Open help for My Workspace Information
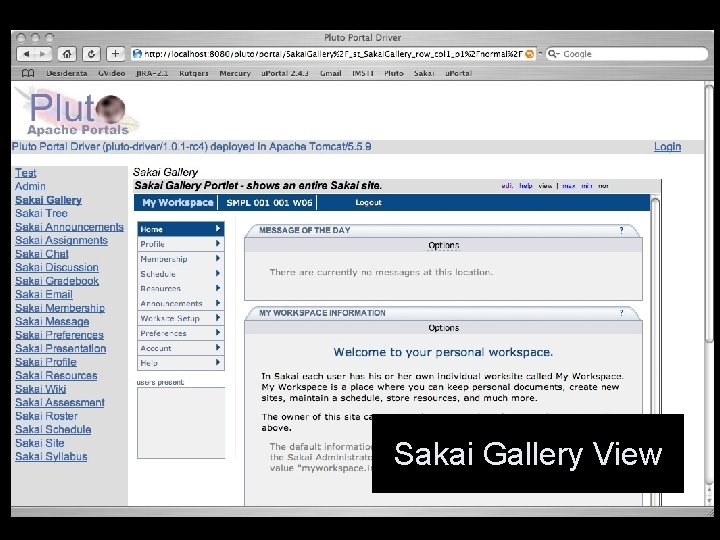The height and width of the screenshot is (540, 720). pyautogui.click(x=621, y=313)
